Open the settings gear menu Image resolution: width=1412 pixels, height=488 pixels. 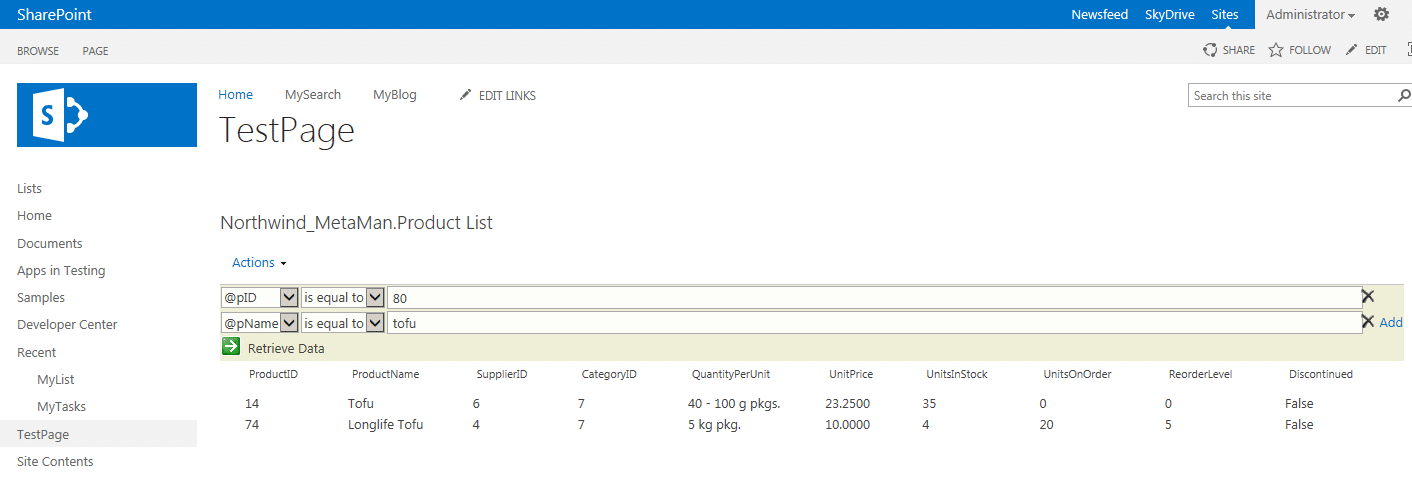click(1381, 14)
